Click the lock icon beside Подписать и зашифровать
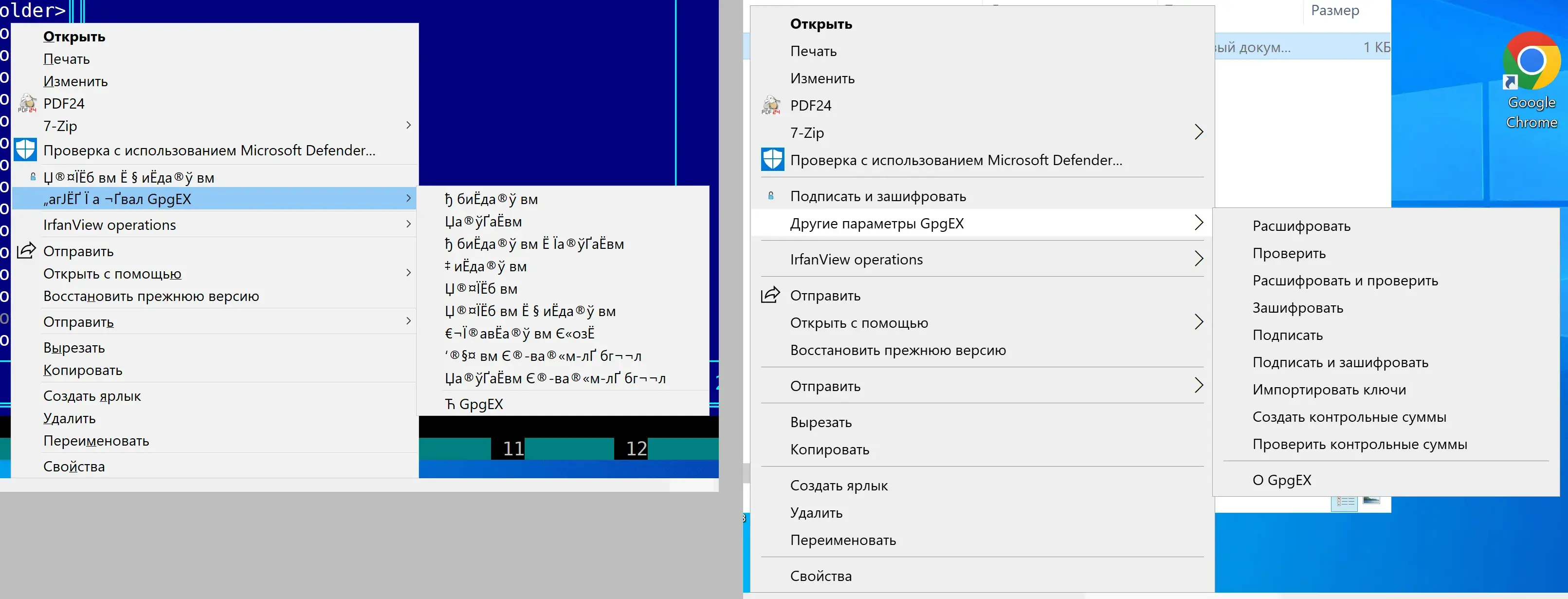 pos(770,196)
